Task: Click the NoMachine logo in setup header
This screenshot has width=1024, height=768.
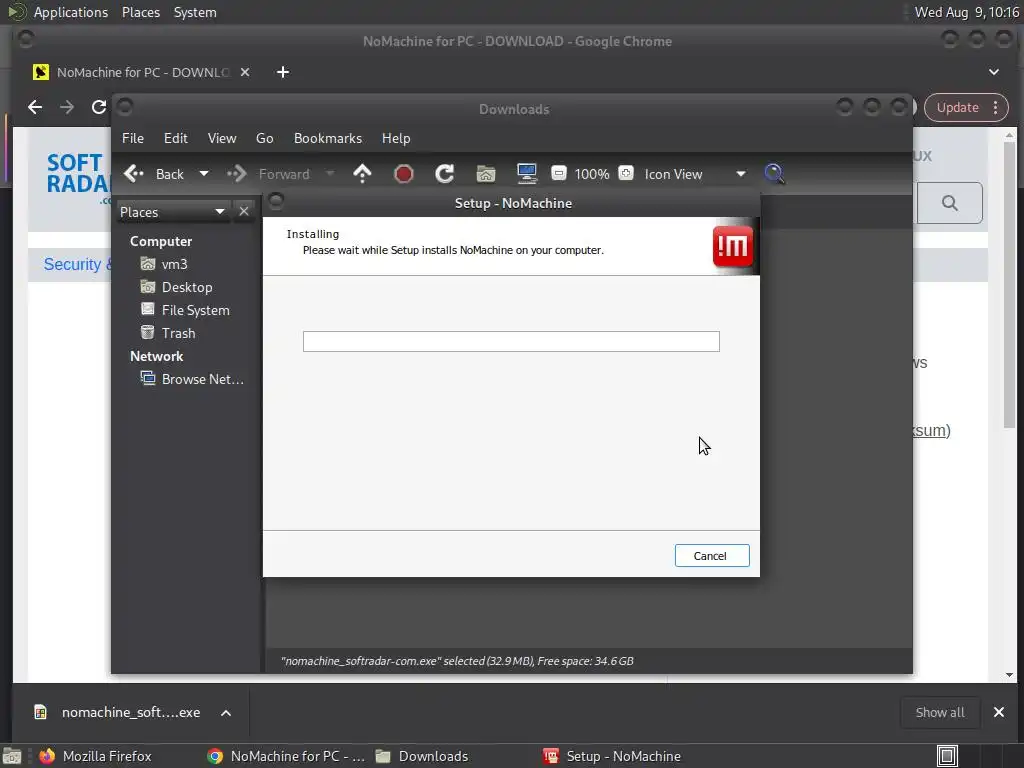Action: pos(732,247)
